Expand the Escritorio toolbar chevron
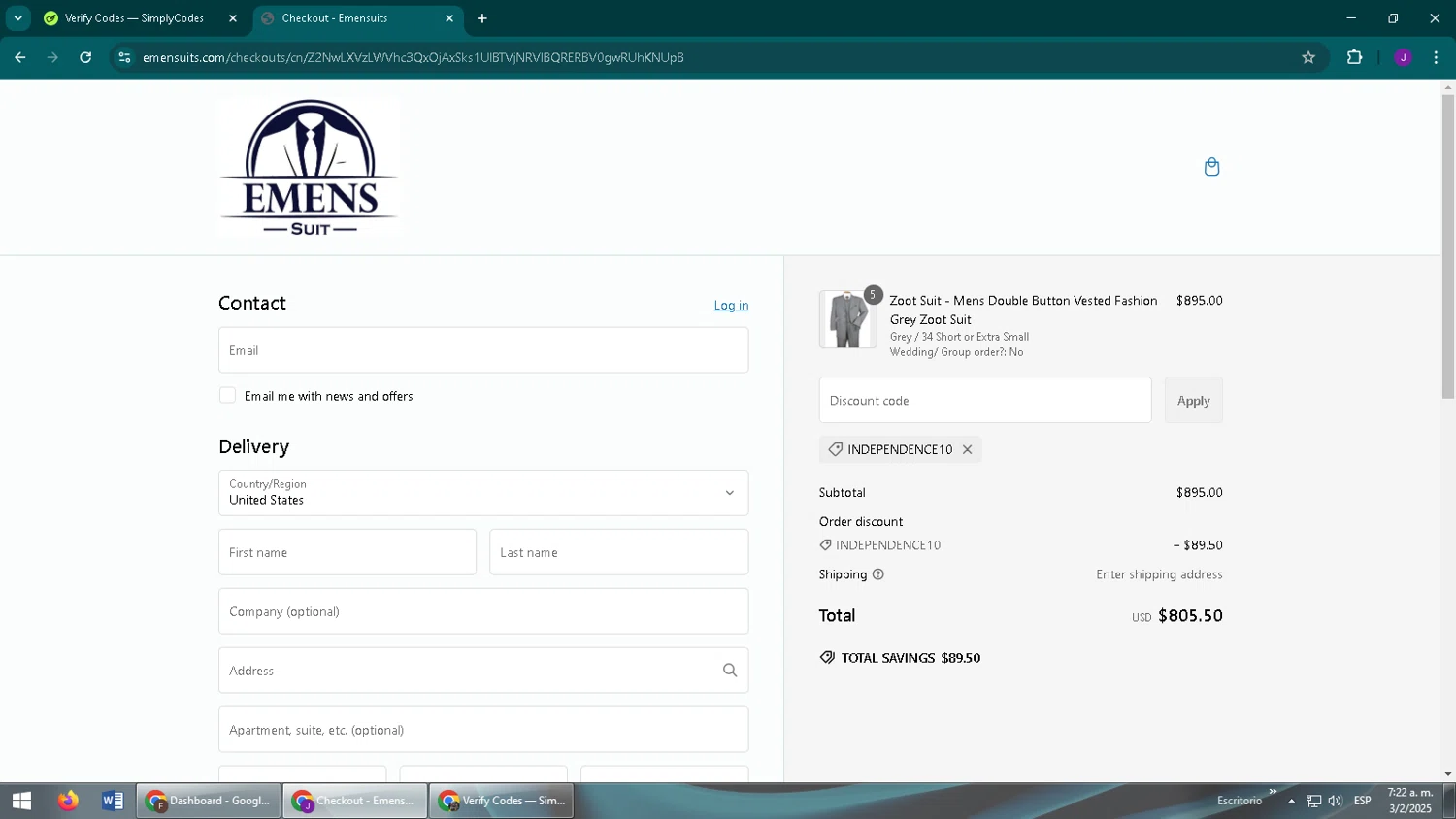 click(x=1273, y=792)
